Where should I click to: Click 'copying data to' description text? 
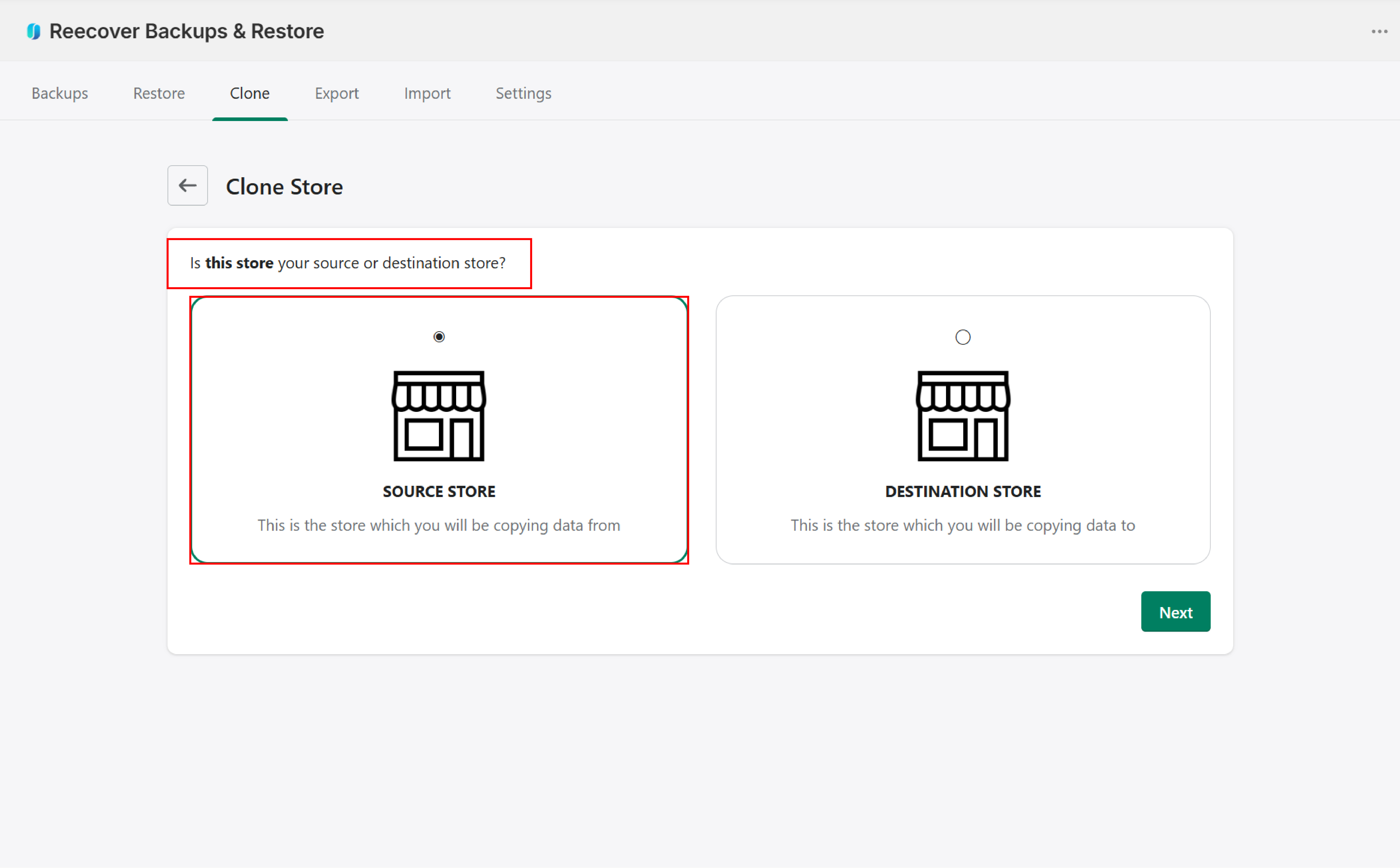(x=963, y=525)
